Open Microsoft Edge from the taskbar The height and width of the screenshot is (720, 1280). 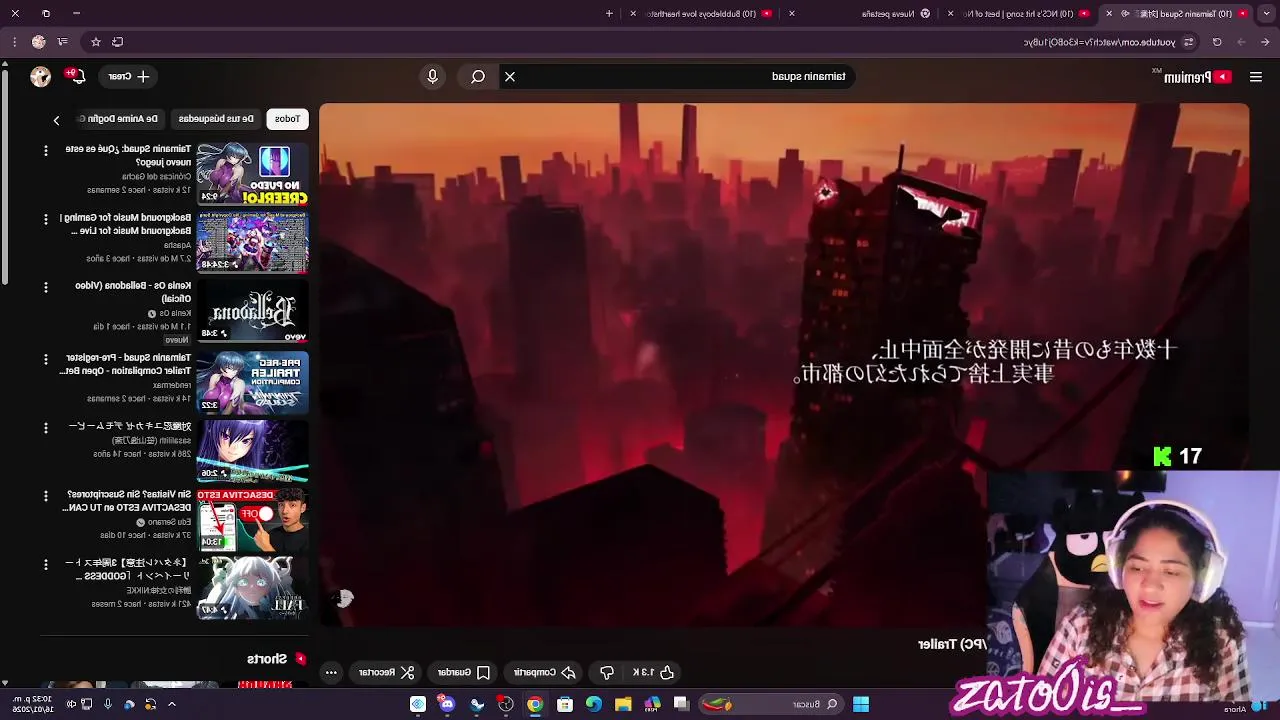pos(594,704)
